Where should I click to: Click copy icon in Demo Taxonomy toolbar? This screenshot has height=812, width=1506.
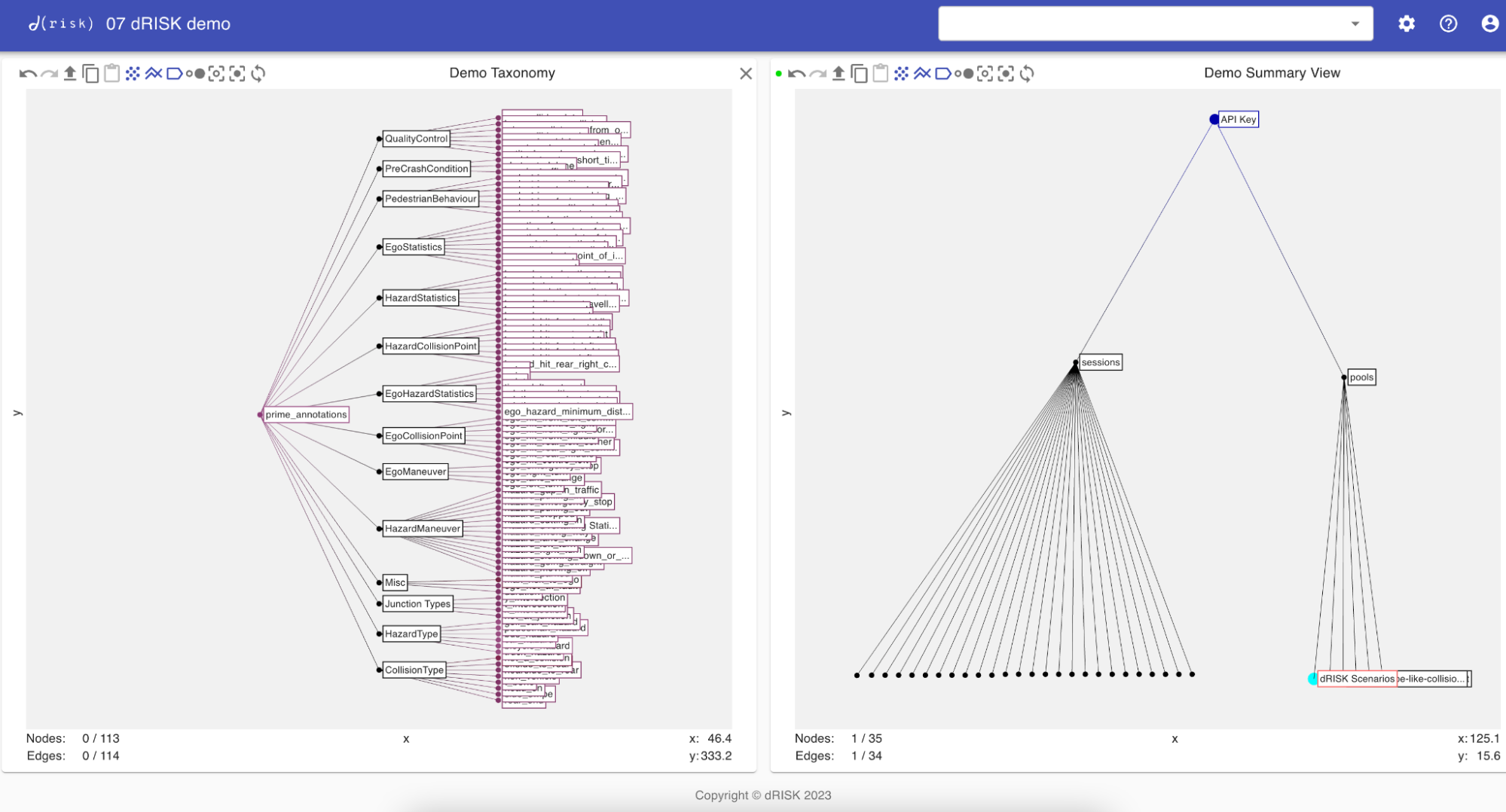[91, 74]
